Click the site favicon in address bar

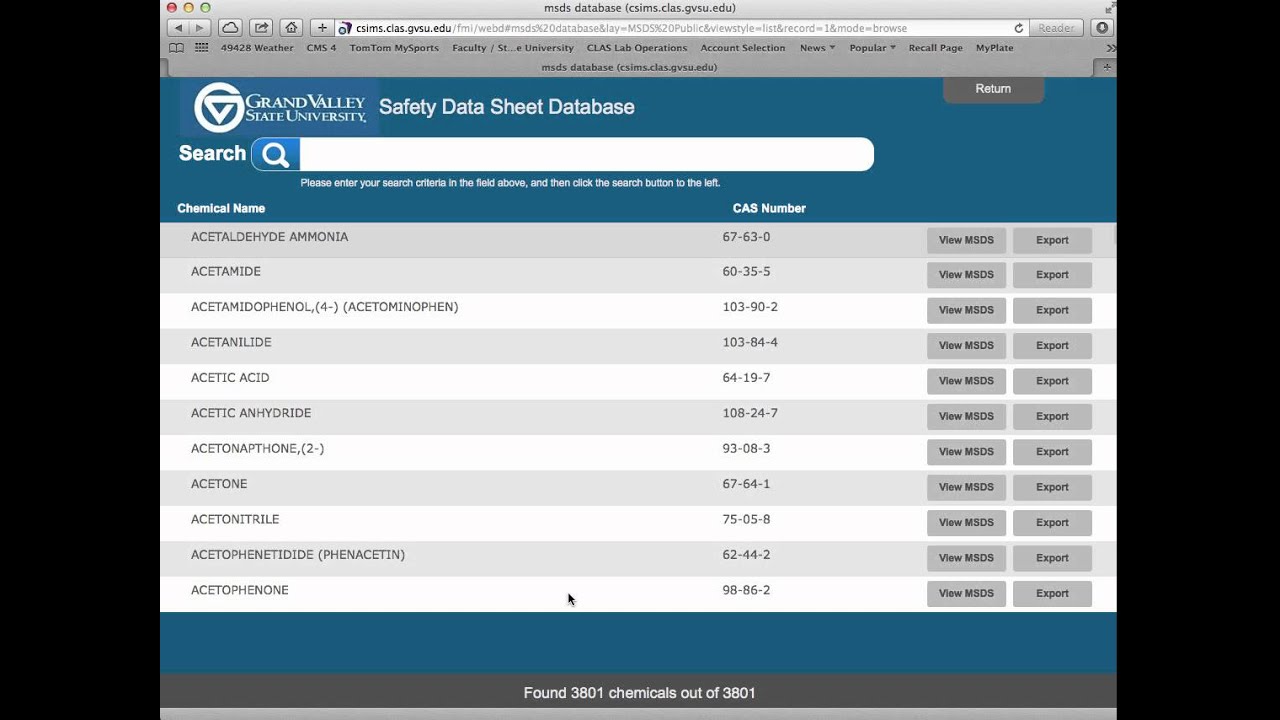click(345, 28)
